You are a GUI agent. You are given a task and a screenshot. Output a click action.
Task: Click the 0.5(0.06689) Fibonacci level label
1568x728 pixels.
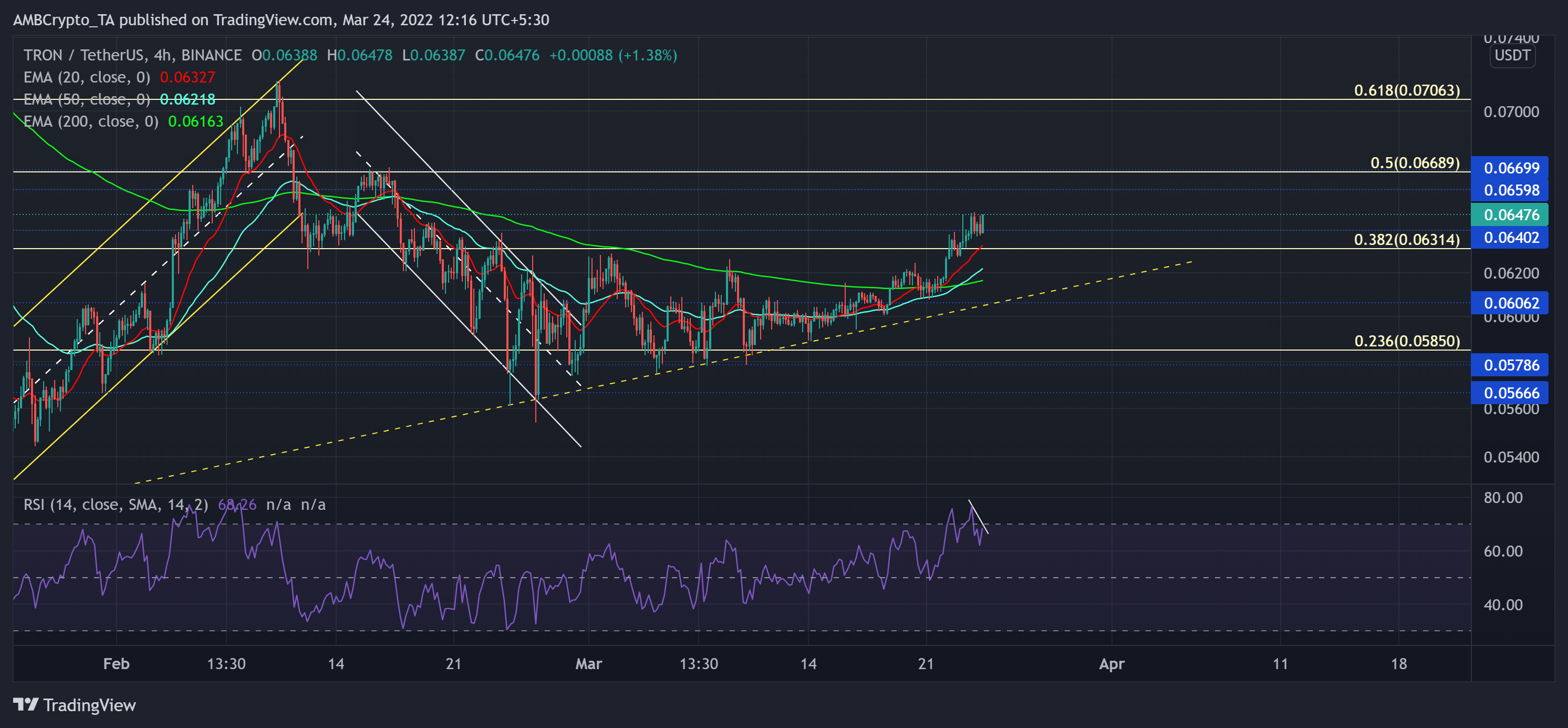pos(1415,162)
